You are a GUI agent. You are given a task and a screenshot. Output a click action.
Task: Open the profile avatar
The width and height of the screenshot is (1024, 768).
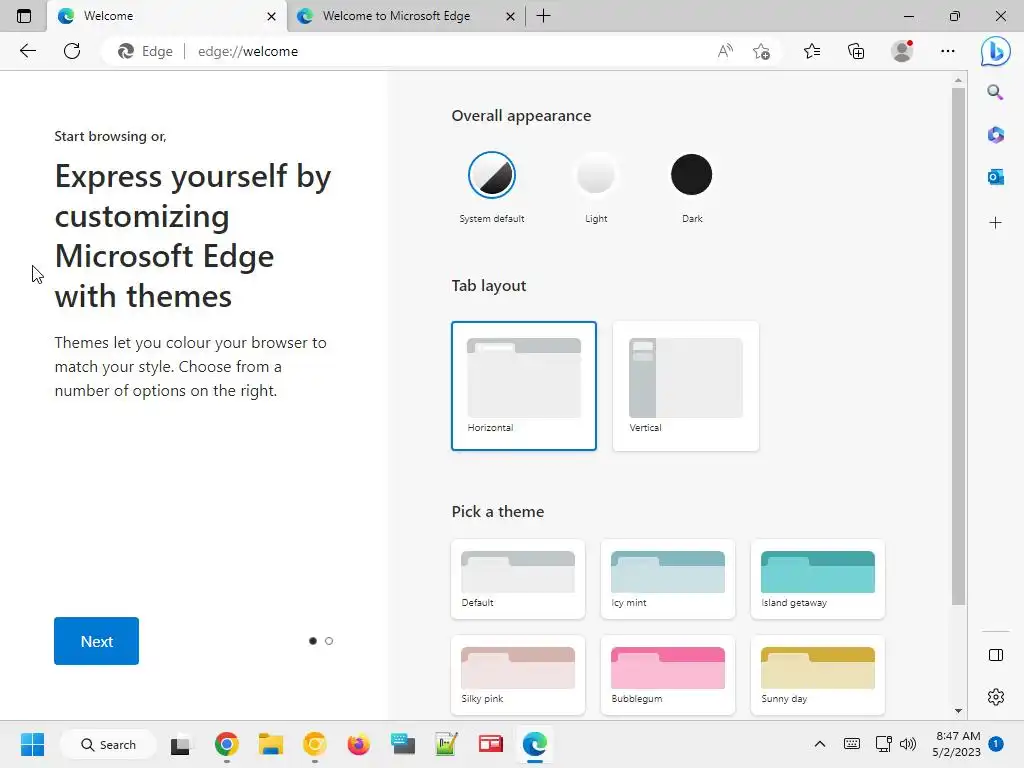tap(902, 51)
